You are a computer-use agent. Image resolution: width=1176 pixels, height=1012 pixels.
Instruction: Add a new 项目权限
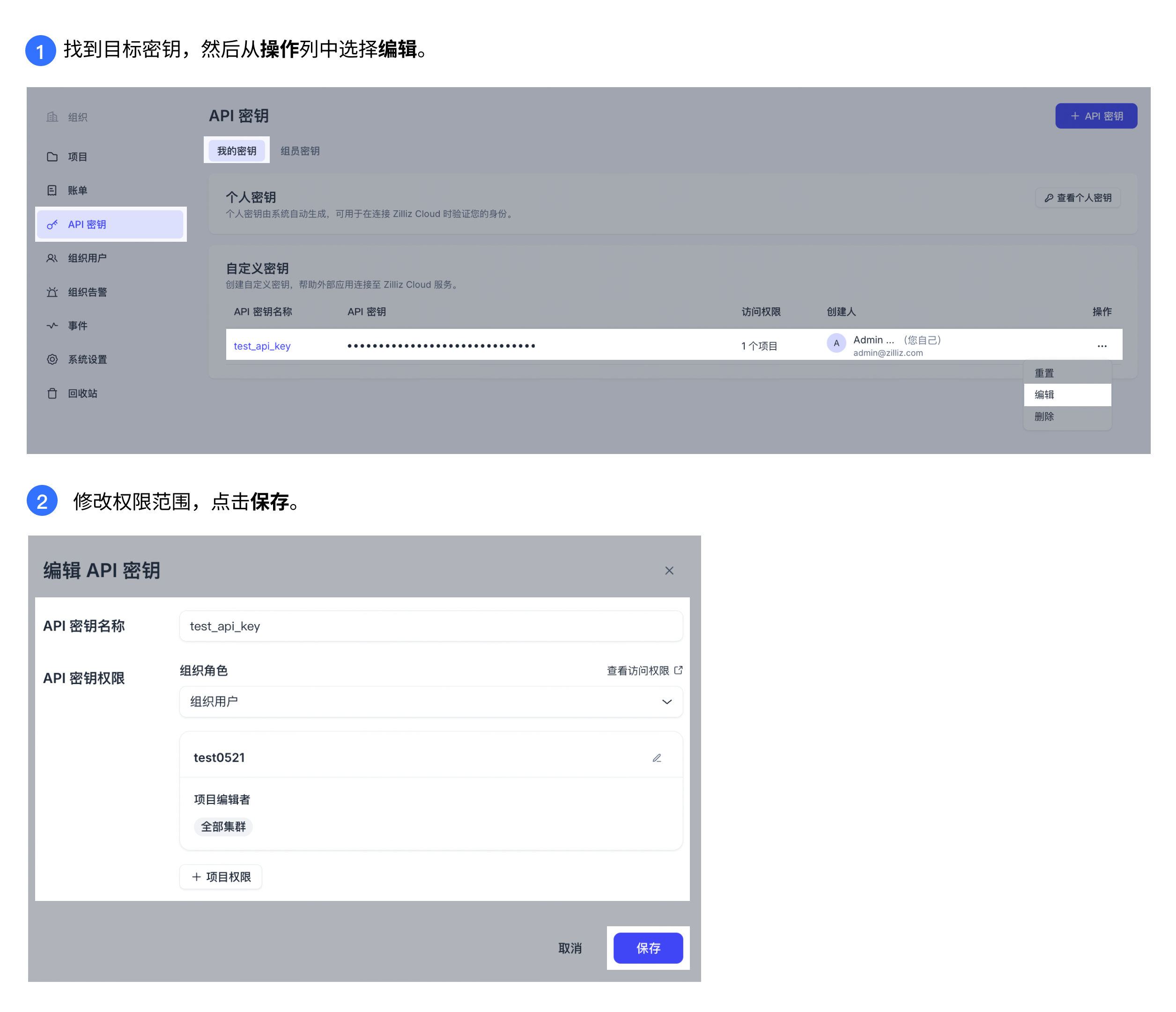[221, 877]
